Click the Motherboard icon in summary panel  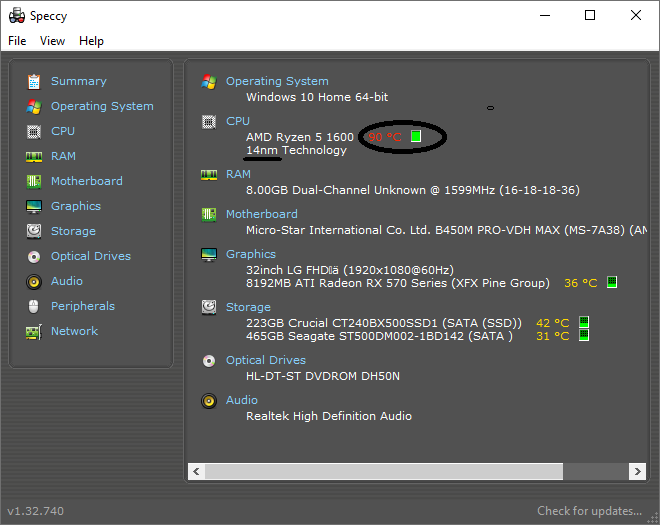click(209, 214)
